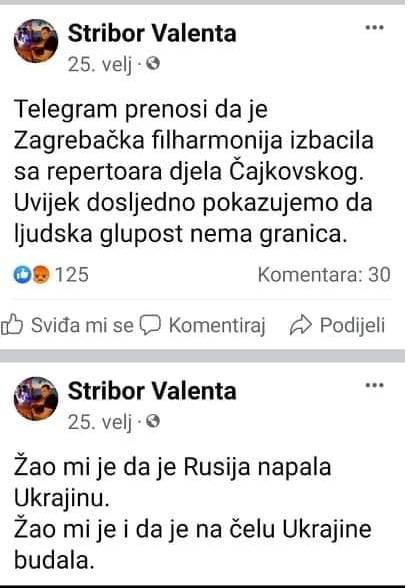The image size is (412, 588).
Task: Open the 25. velj timestamp on second post
Action: point(100,422)
